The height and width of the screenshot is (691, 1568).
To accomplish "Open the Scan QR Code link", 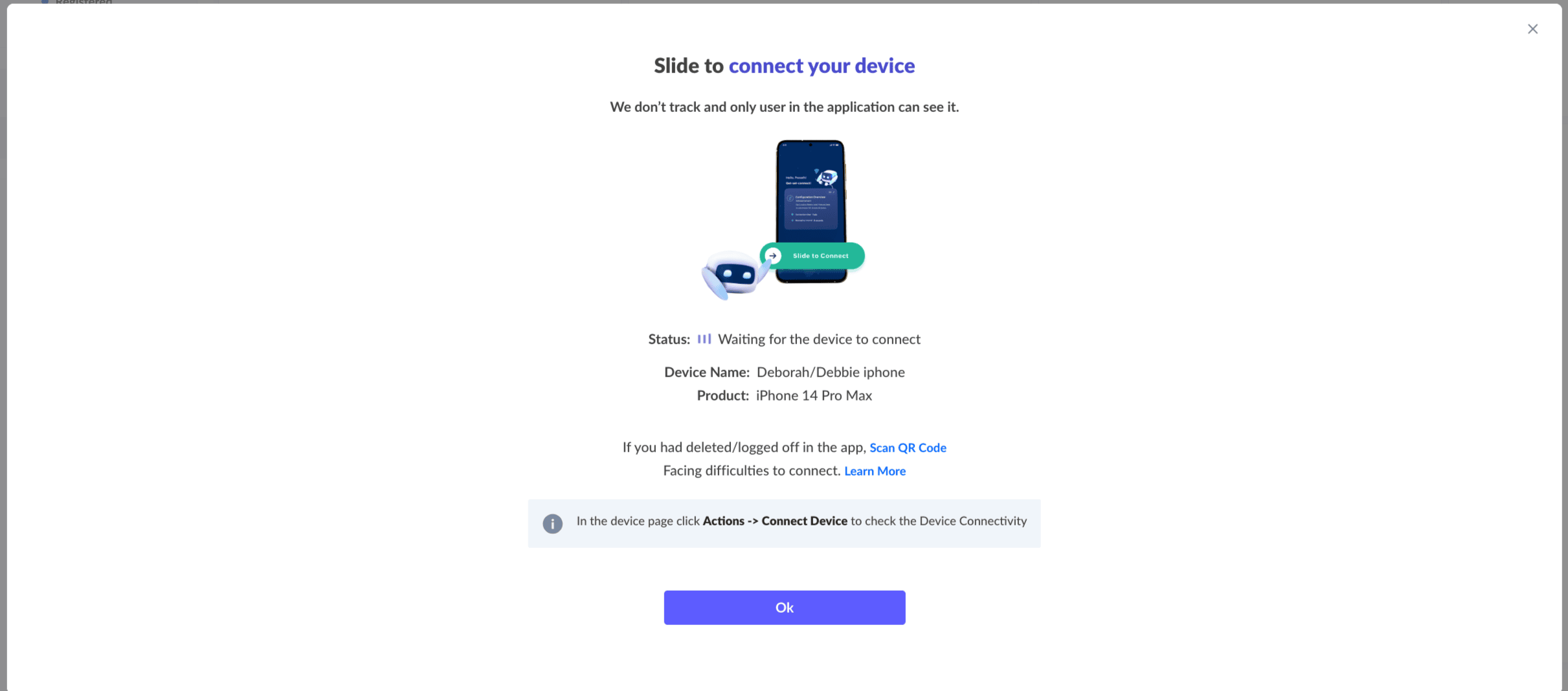I will [x=908, y=448].
